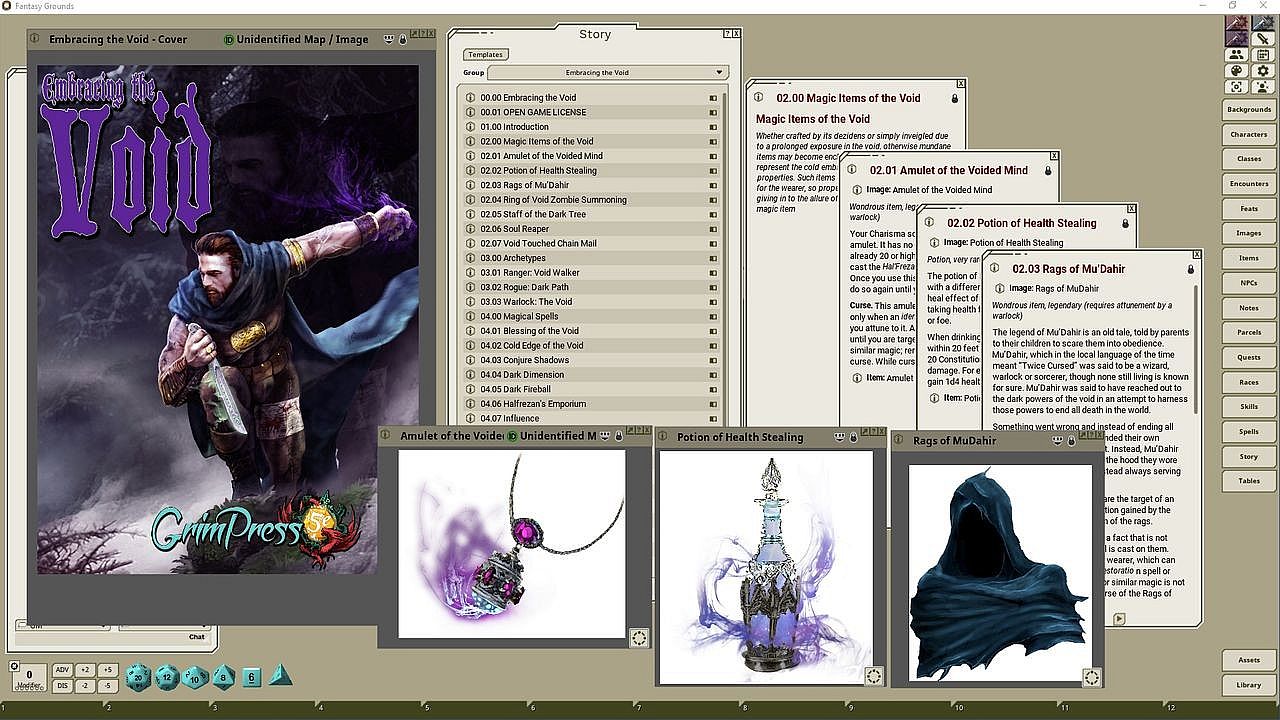Expand share icon for 02.05 Staff of Dark Tree

pyautogui.click(x=713, y=214)
